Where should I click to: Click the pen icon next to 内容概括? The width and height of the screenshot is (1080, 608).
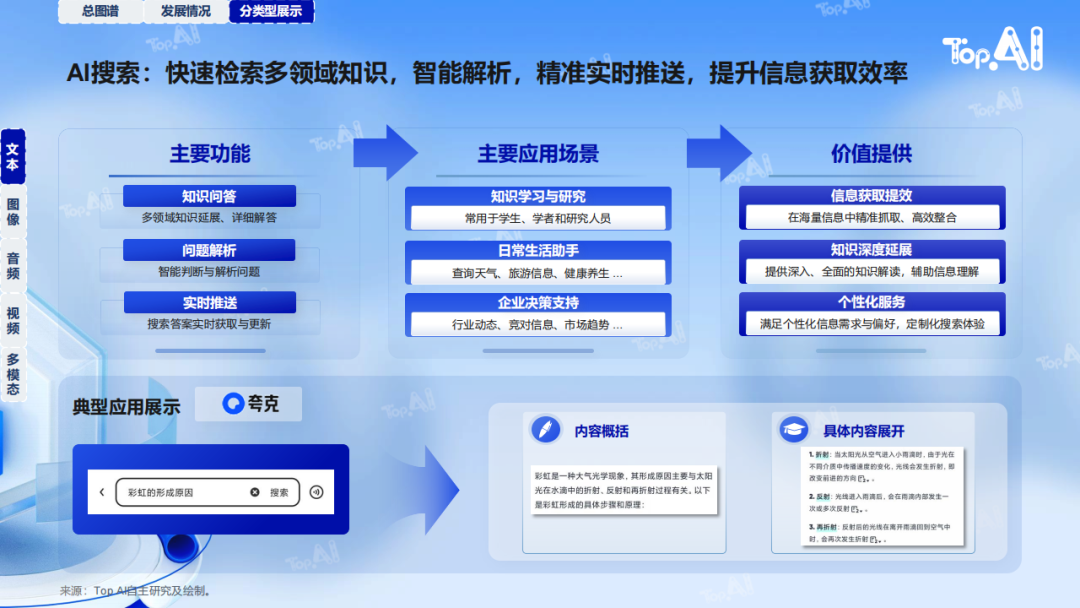click(x=546, y=430)
